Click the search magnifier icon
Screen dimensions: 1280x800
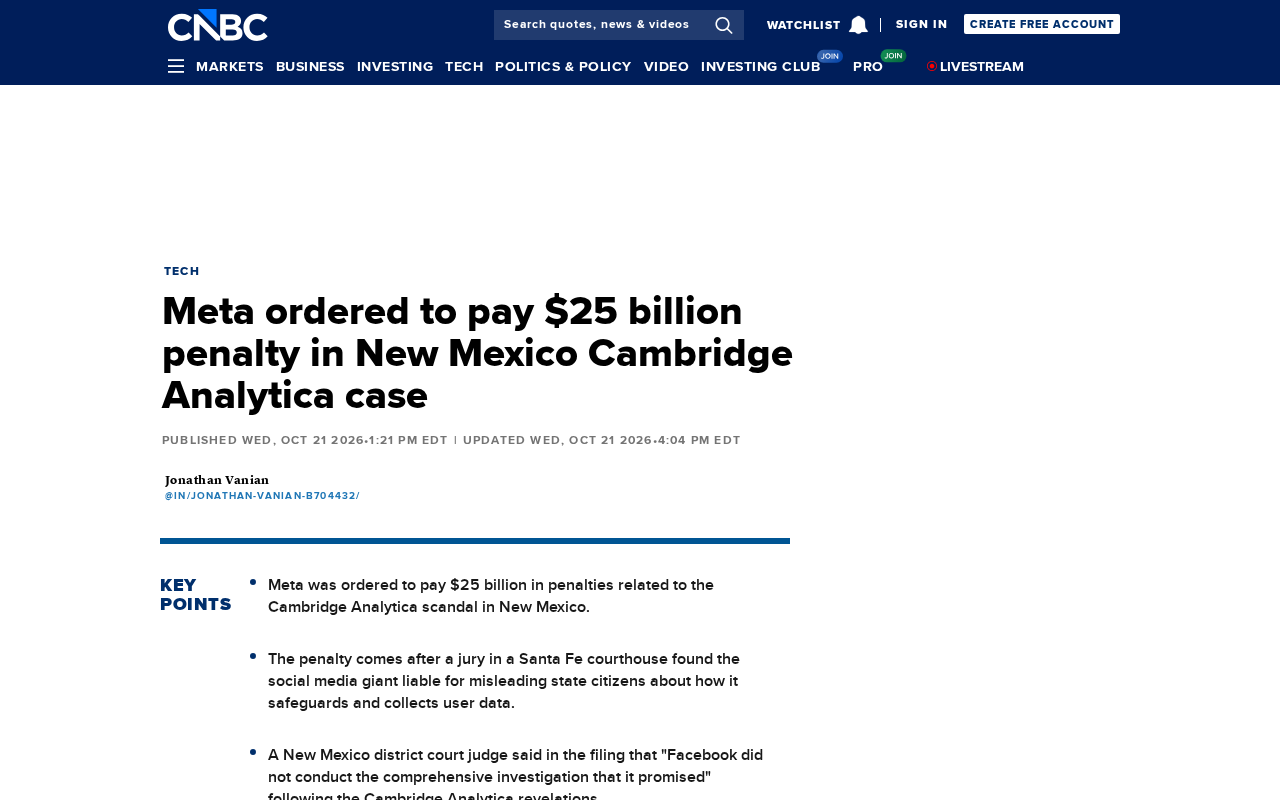(724, 25)
